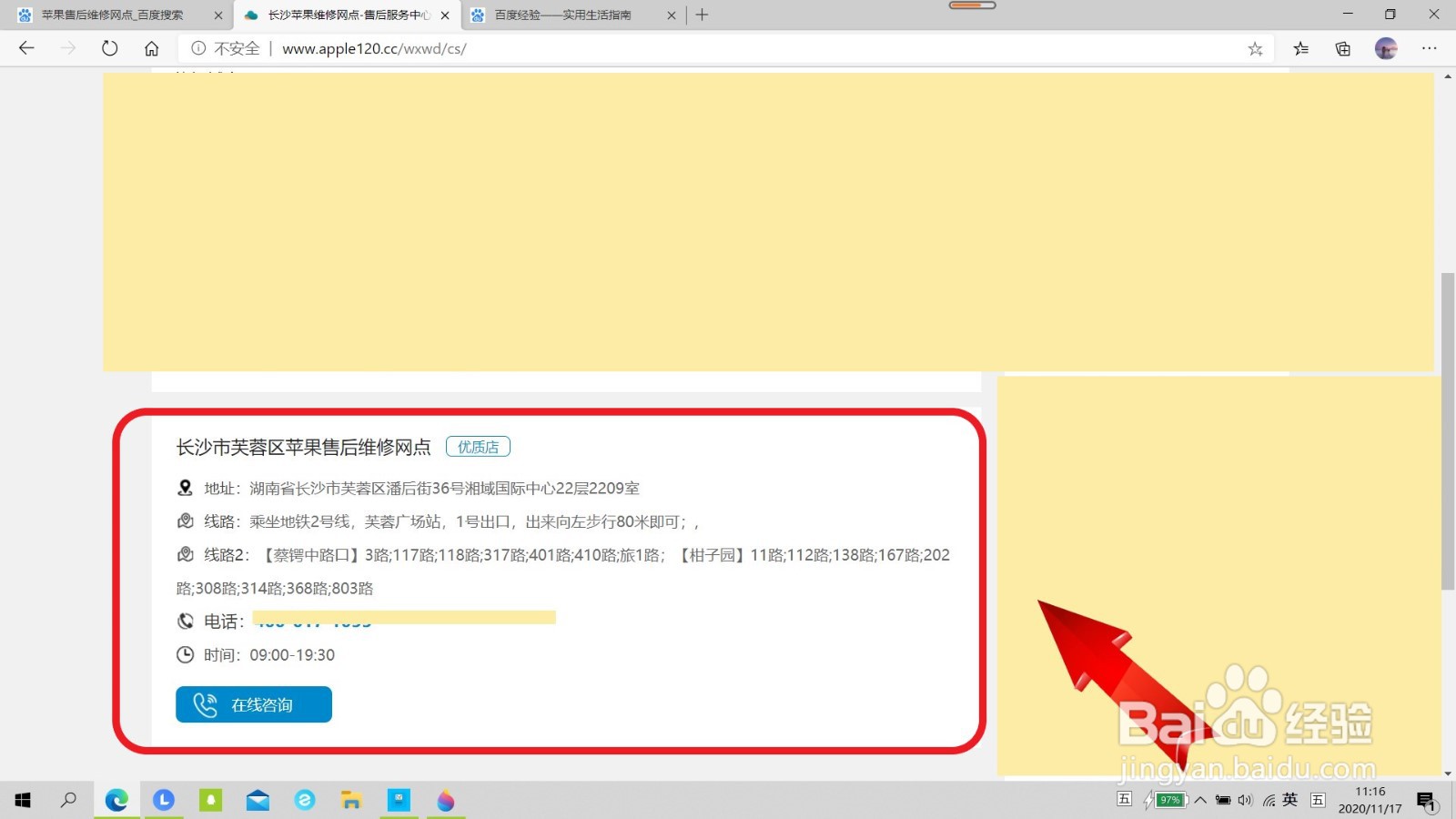Open the blue clock app on taskbar

164,800
